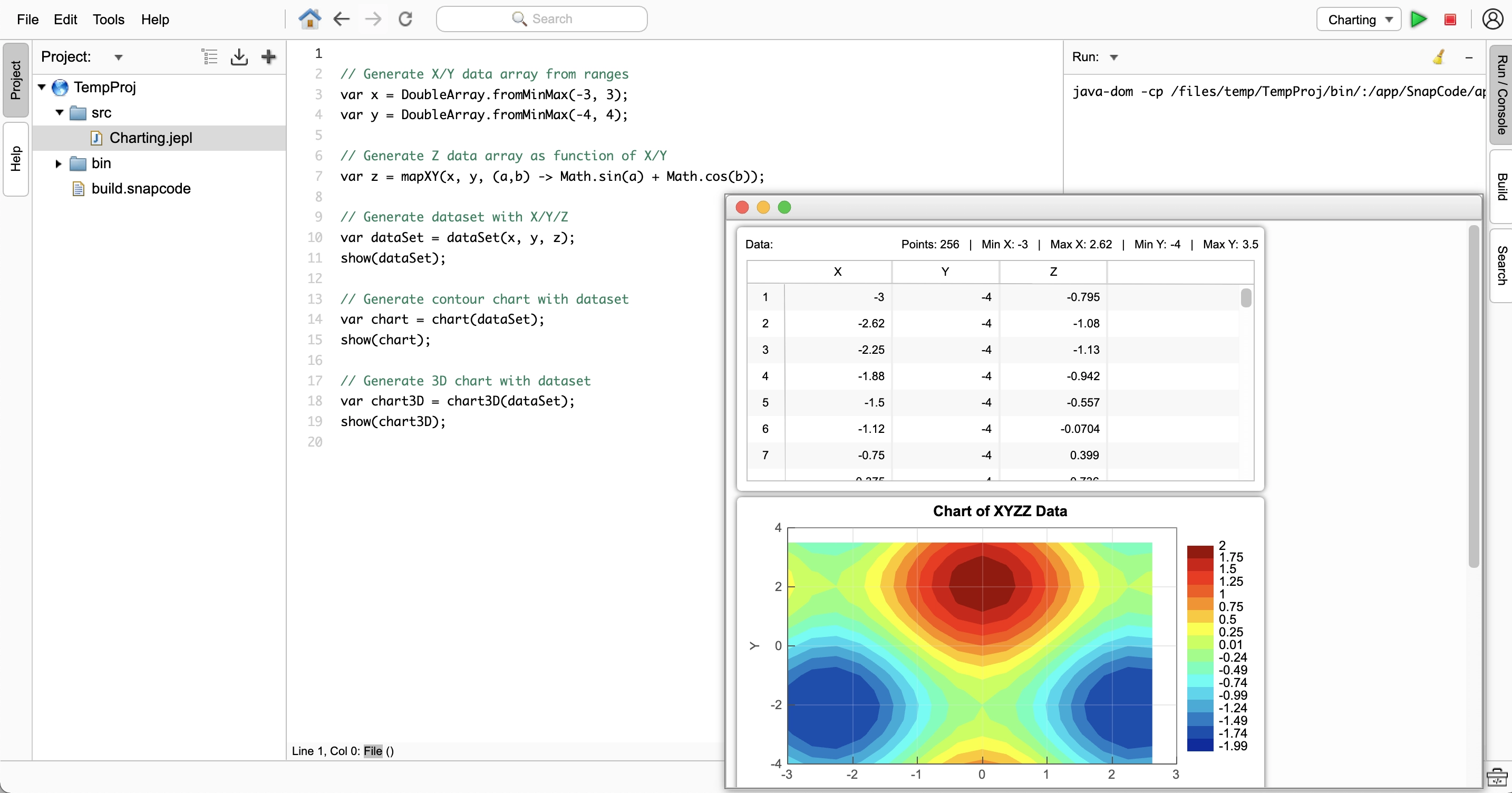The width and height of the screenshot is (1512, 793).
Task: Collapse the src folder
Action: tap(59, 113)
